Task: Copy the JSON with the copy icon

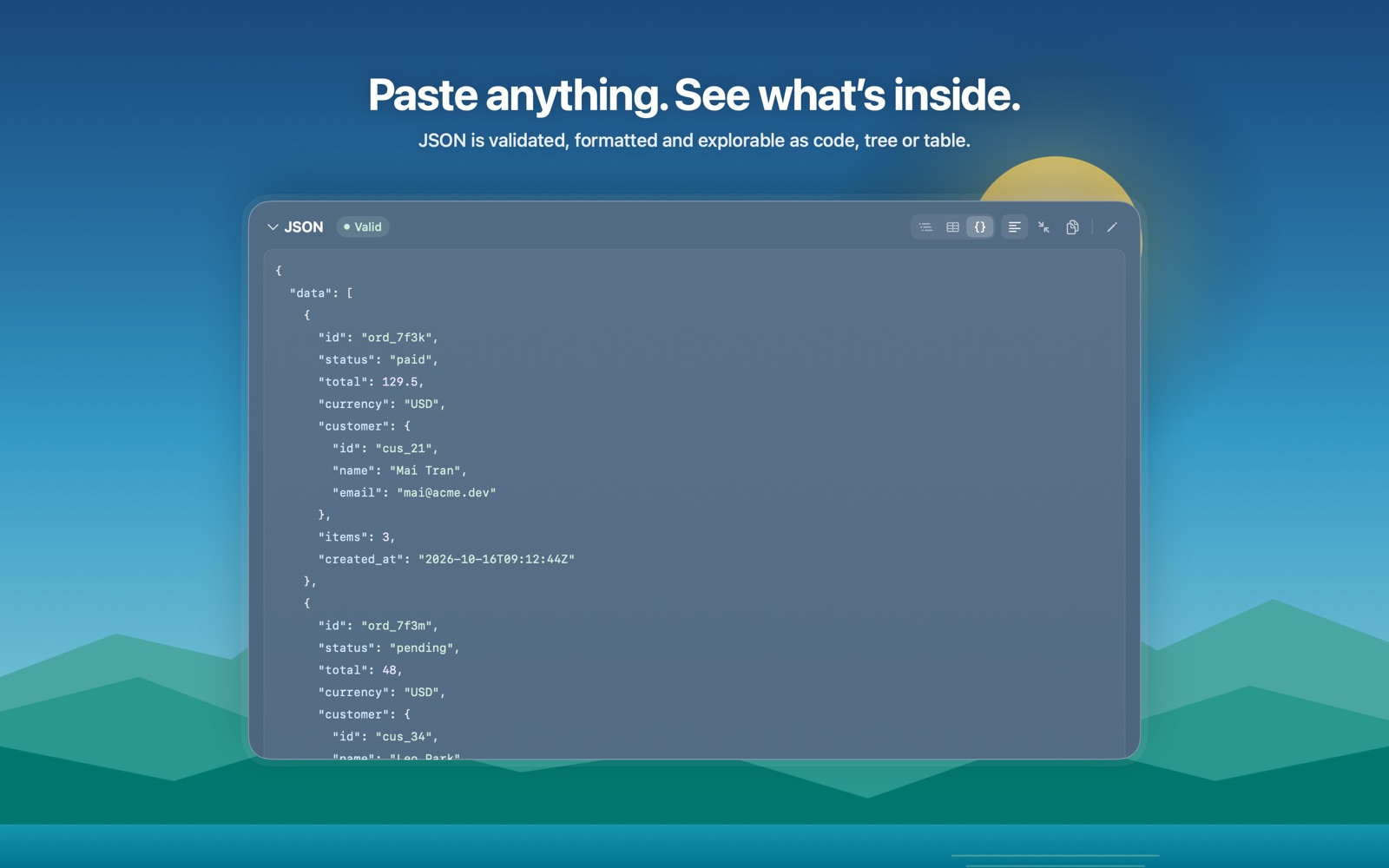Action: tap(1073, 227)
